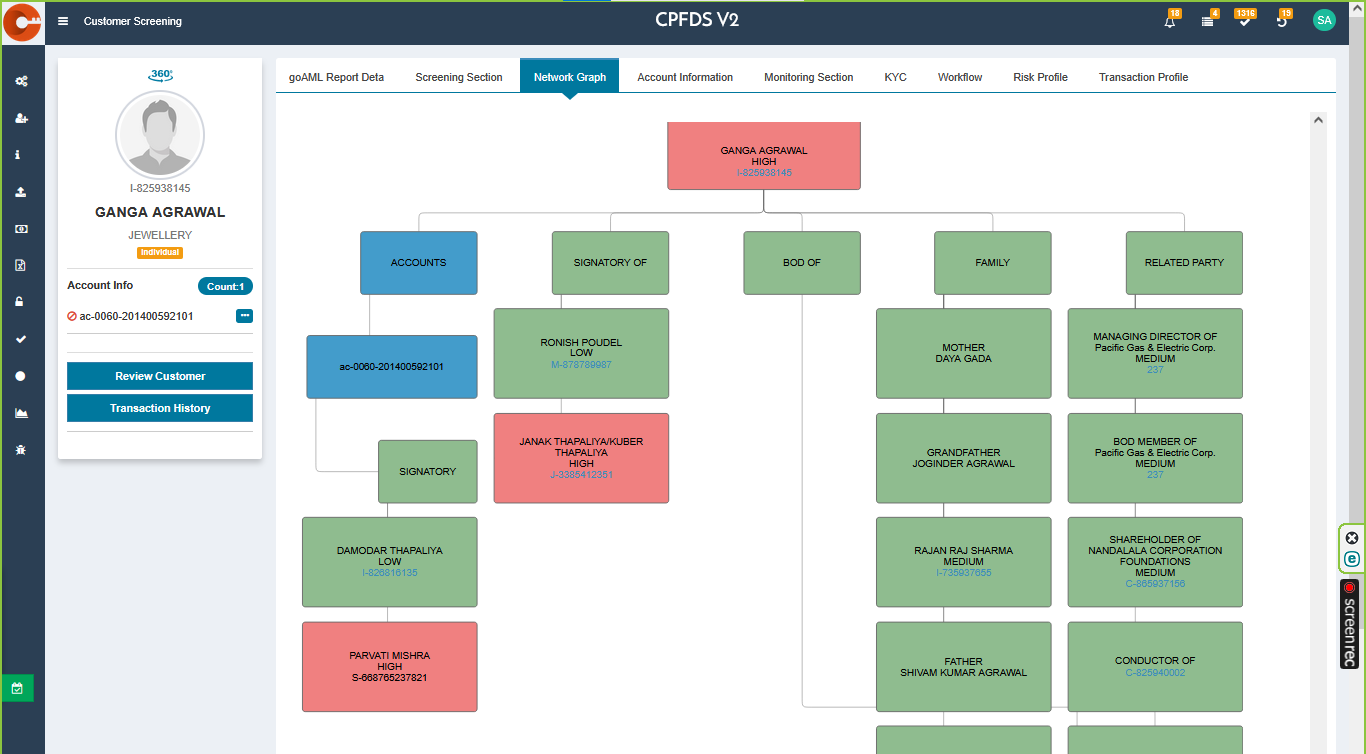Click the Review Customer button
The width and height of the screenshot is (1366, 754).
[x=160, y=376]
